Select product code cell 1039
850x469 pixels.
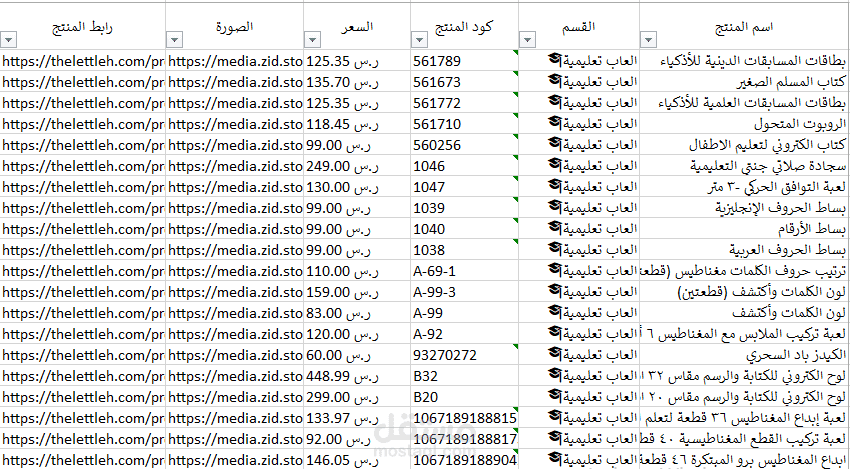coord(465,208)
